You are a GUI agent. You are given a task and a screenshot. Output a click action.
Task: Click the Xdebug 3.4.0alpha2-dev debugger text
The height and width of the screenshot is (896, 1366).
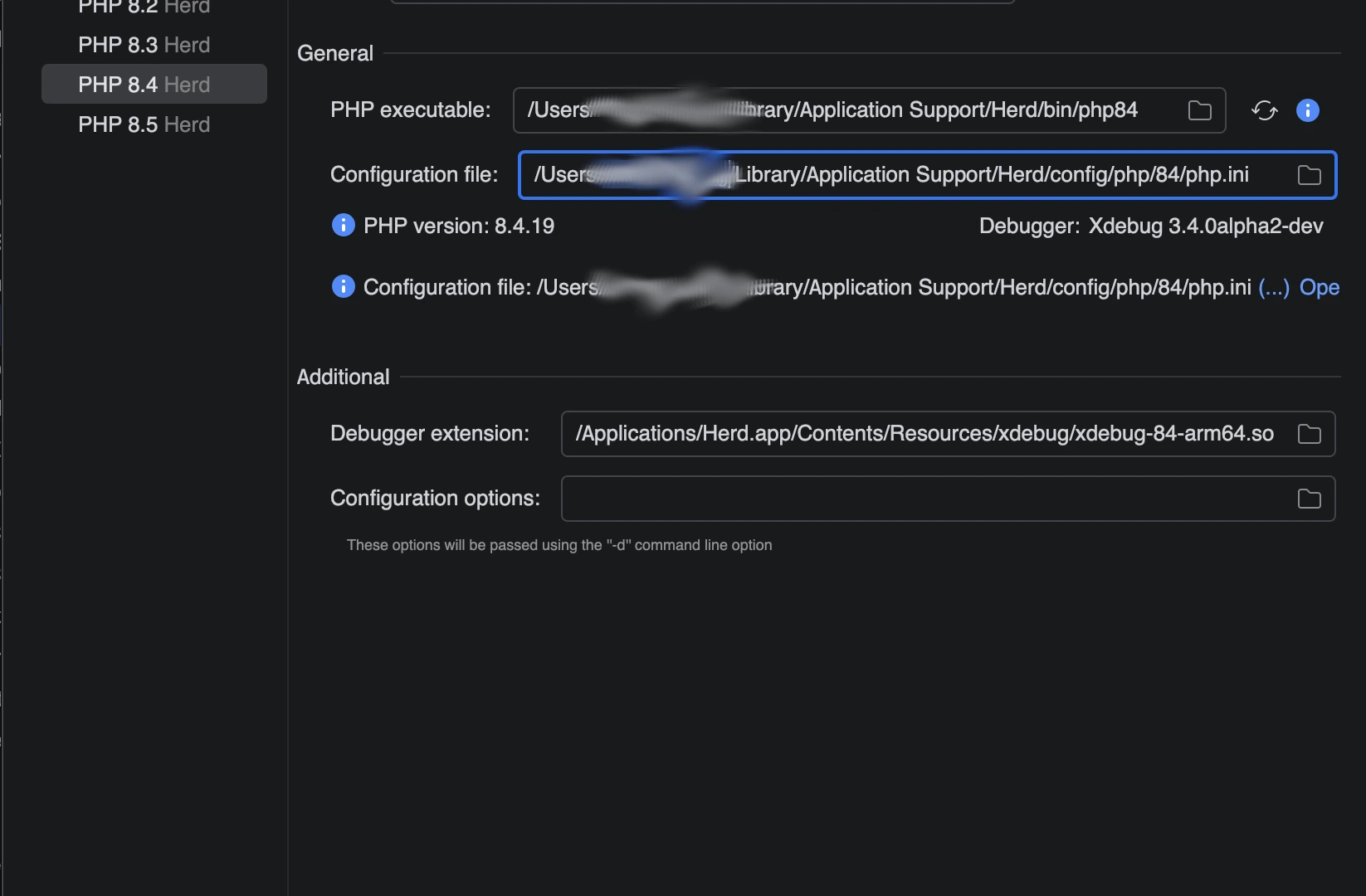pos(1206,226)
